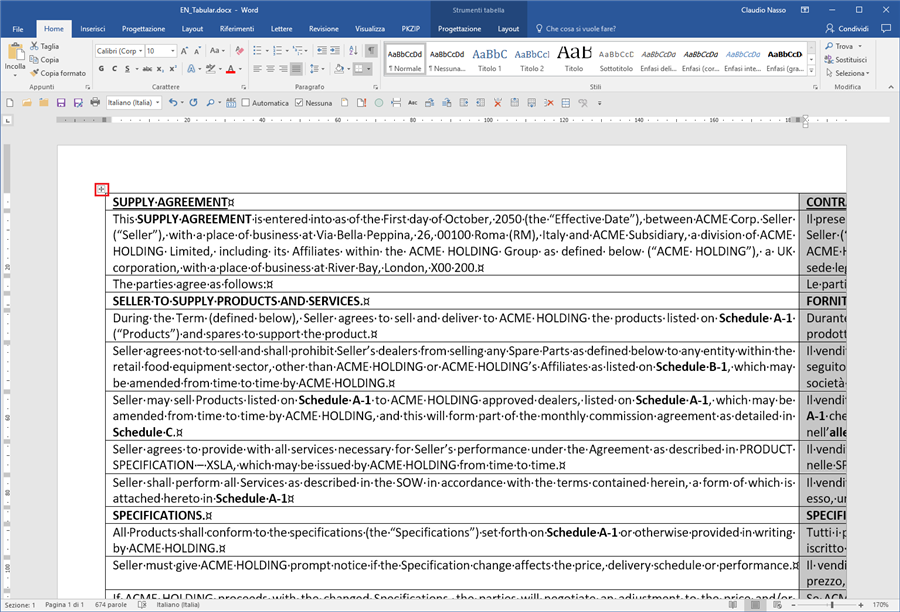Click 674 parole word count in status bar
The width and height of the screenshot is (900, 612).
pos(110,605)
